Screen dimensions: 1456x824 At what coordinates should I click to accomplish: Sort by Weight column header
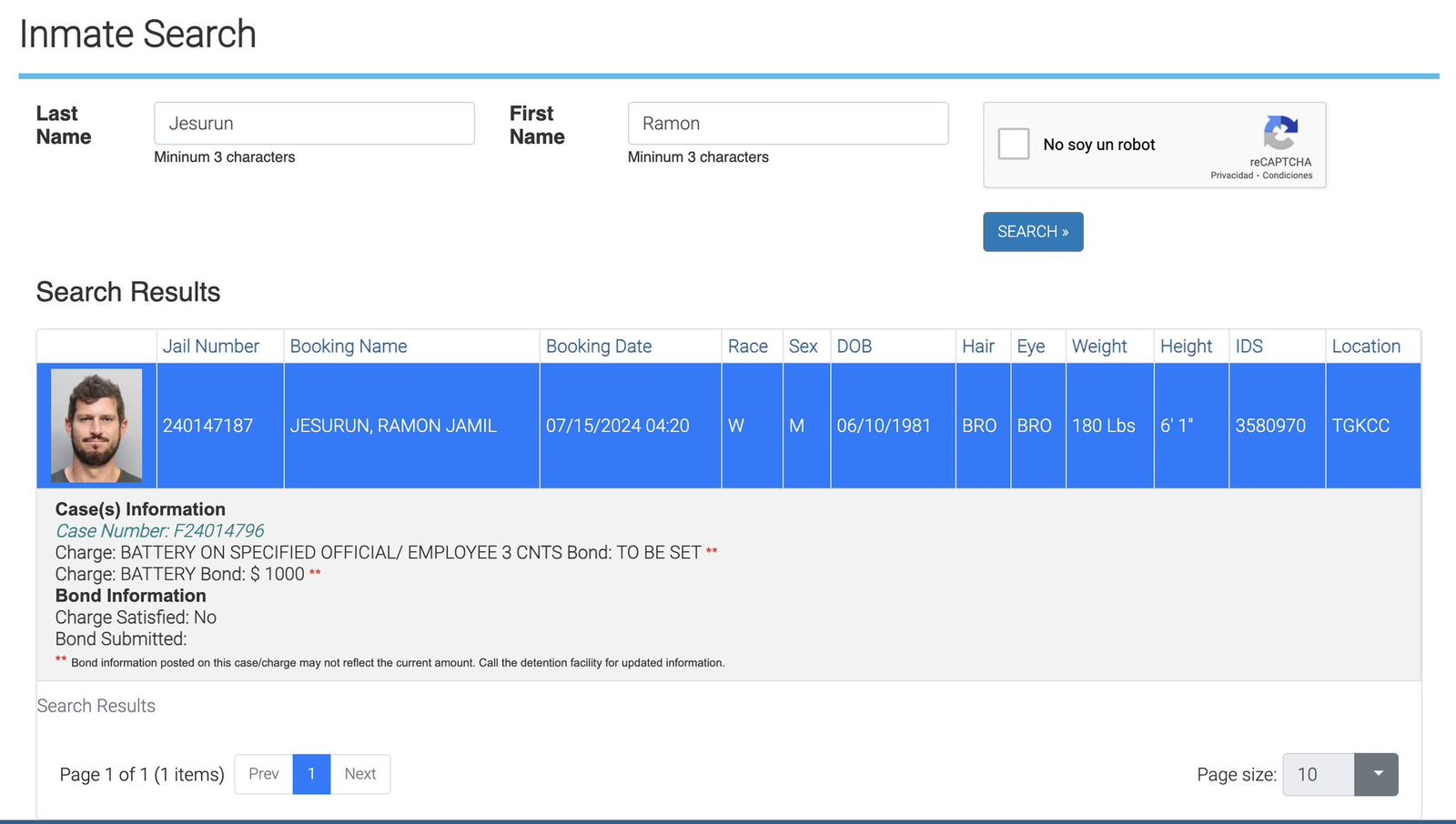1099,347
